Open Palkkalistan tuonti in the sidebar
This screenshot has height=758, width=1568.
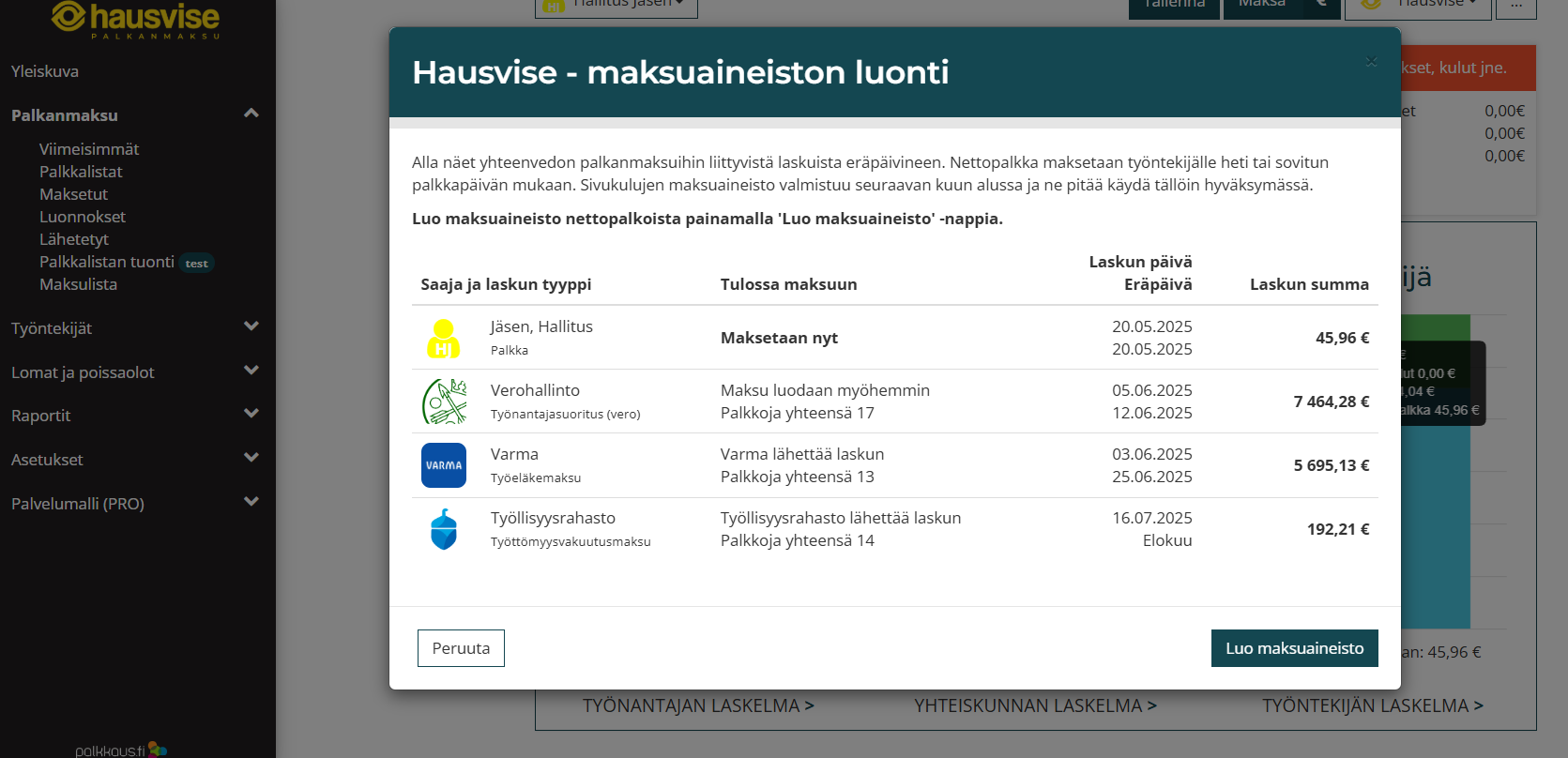click(107, 262)
